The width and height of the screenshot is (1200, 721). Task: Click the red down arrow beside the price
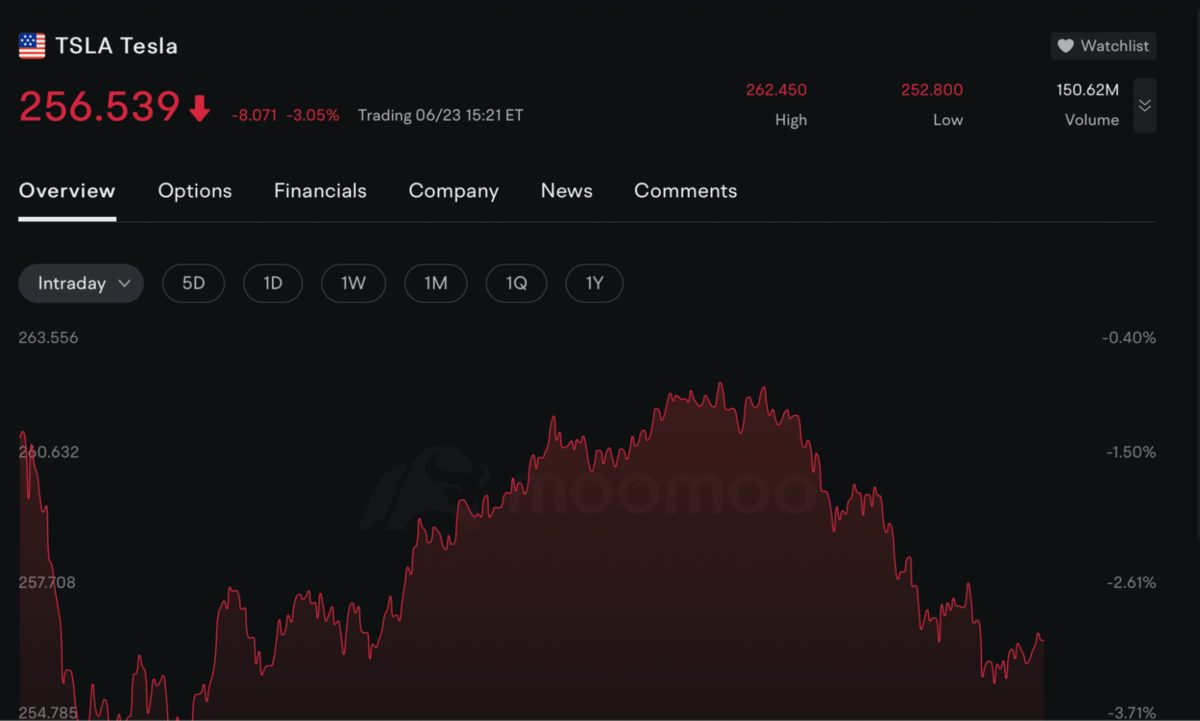200,108
